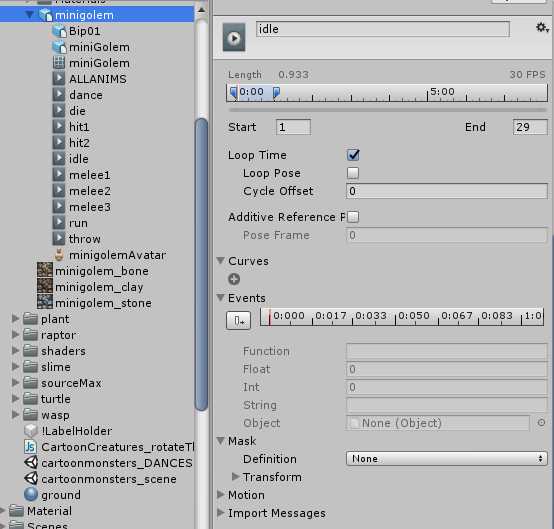Click the add event button
The width and height of the screenshot is (554, 529).
[x=238, y=321]
